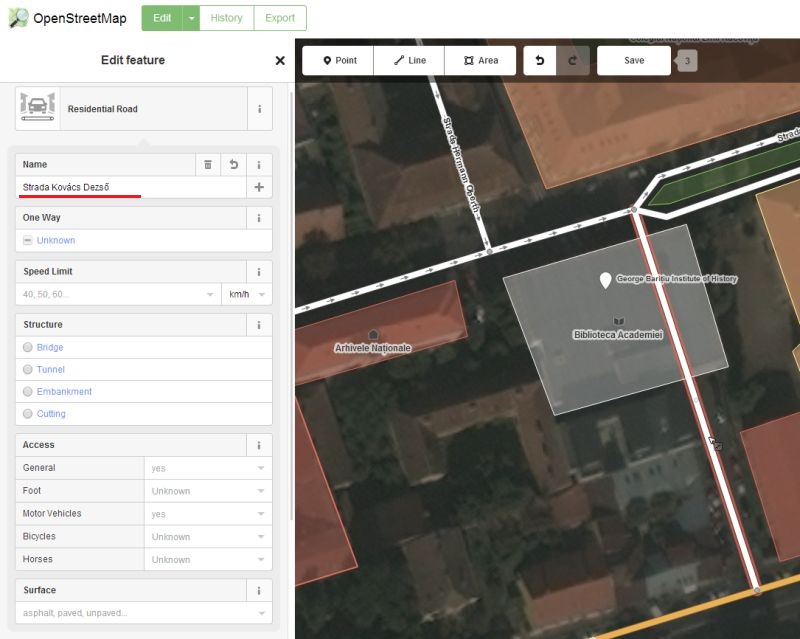
Task: Click the General row label
Action: click(39, 468)
